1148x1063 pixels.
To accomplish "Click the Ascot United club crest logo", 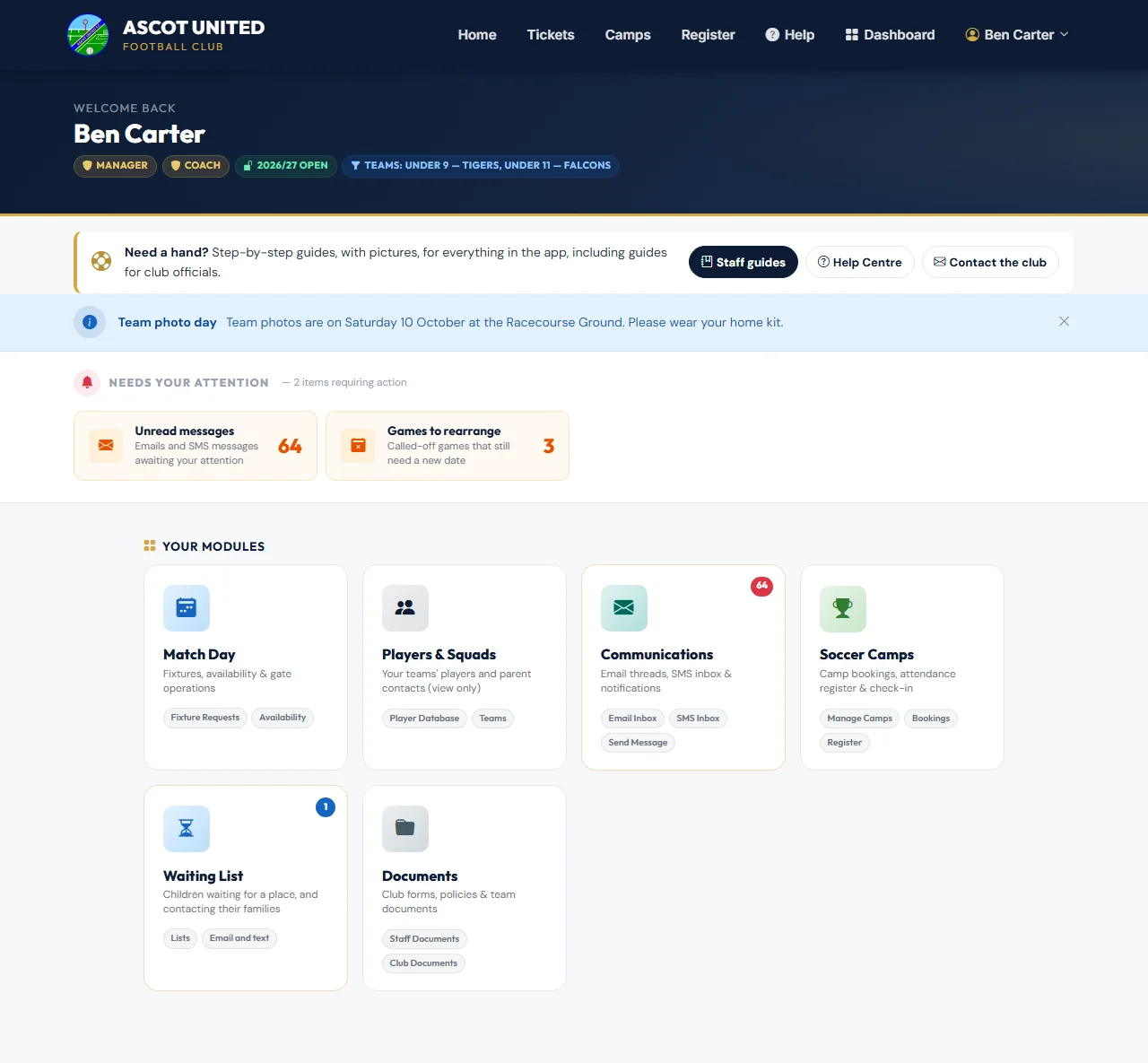I will [x=88, y=35].
